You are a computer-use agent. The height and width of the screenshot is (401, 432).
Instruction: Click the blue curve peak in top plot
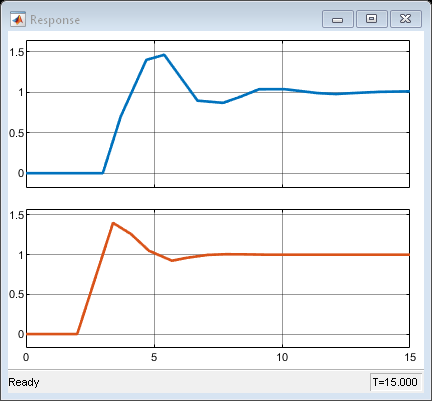[164, 55]
